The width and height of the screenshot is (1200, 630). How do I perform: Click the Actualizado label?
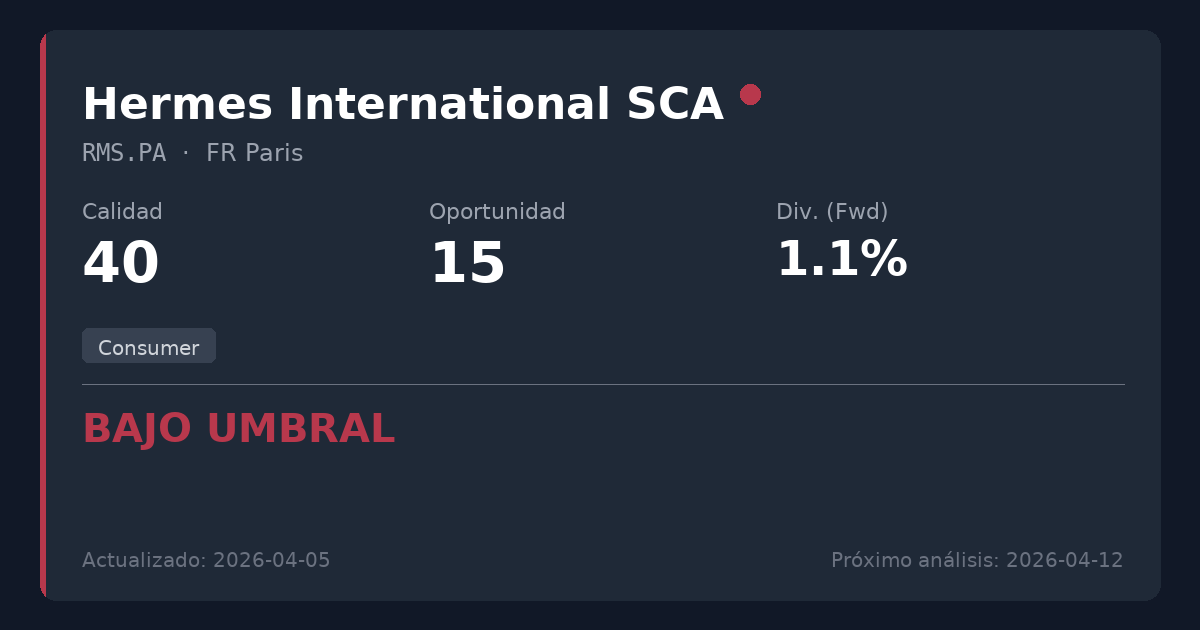click(x=144, y=560)
